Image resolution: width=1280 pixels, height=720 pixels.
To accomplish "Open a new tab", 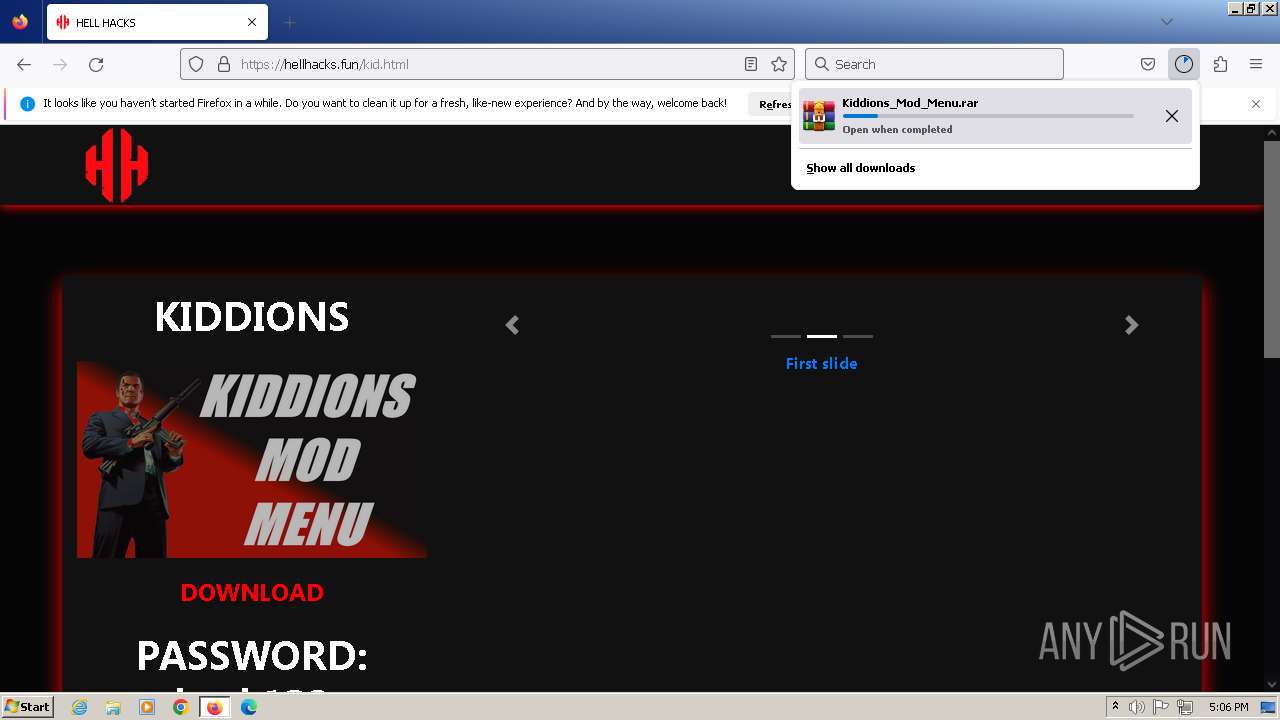I will (x=289, y=22).
